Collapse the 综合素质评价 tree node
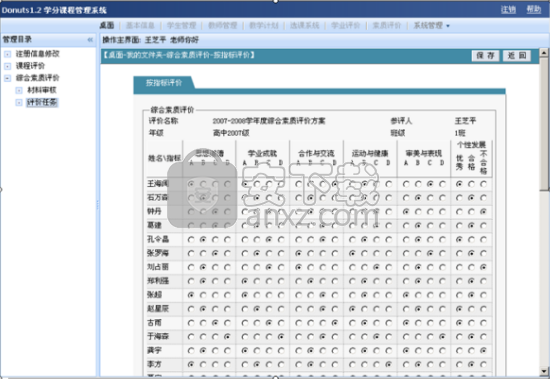This screenshot has height=379, width=550. click(x=8, y=78)
